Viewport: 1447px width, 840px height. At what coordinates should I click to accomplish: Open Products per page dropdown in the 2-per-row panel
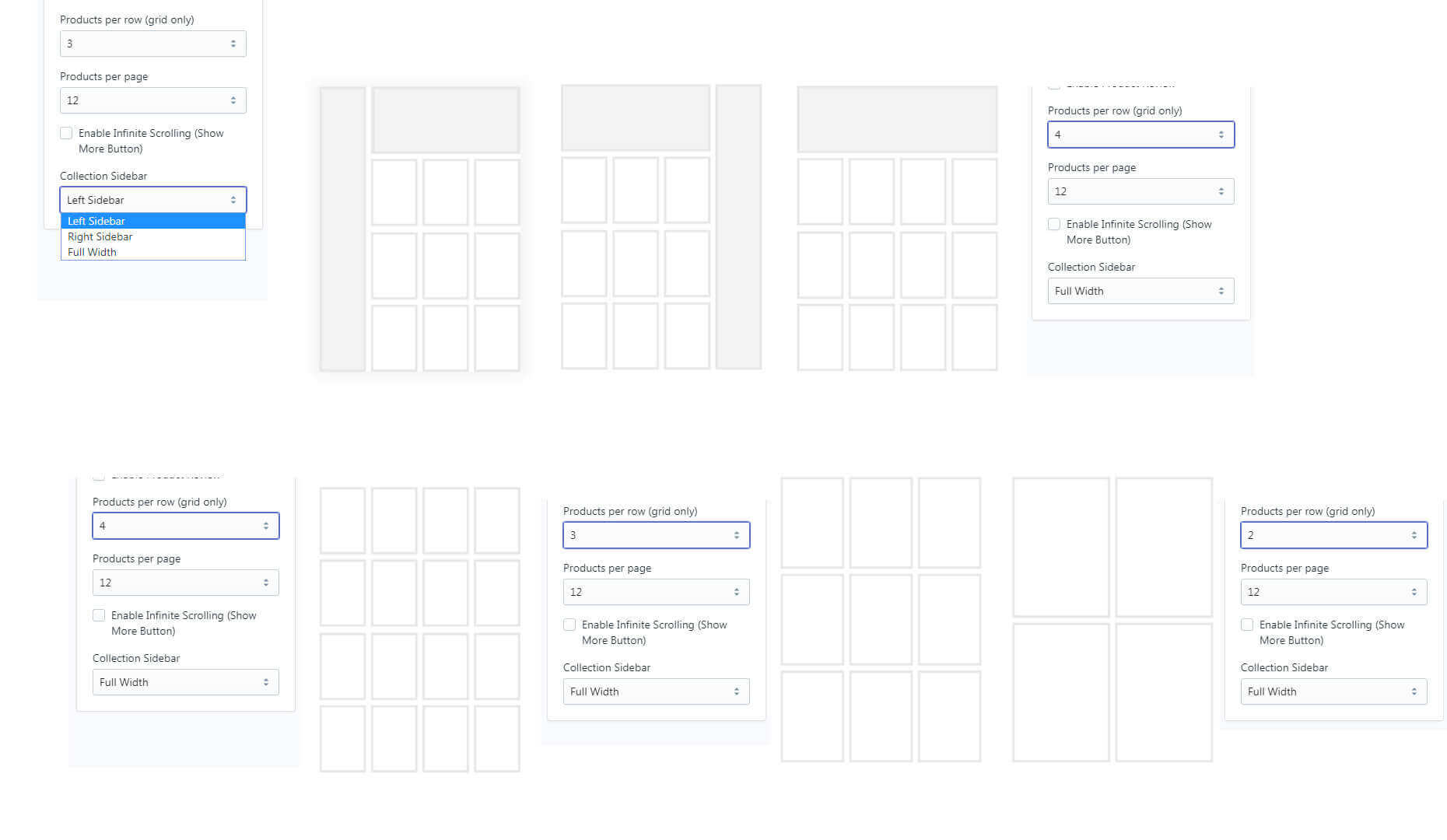tap(1333, 592)
